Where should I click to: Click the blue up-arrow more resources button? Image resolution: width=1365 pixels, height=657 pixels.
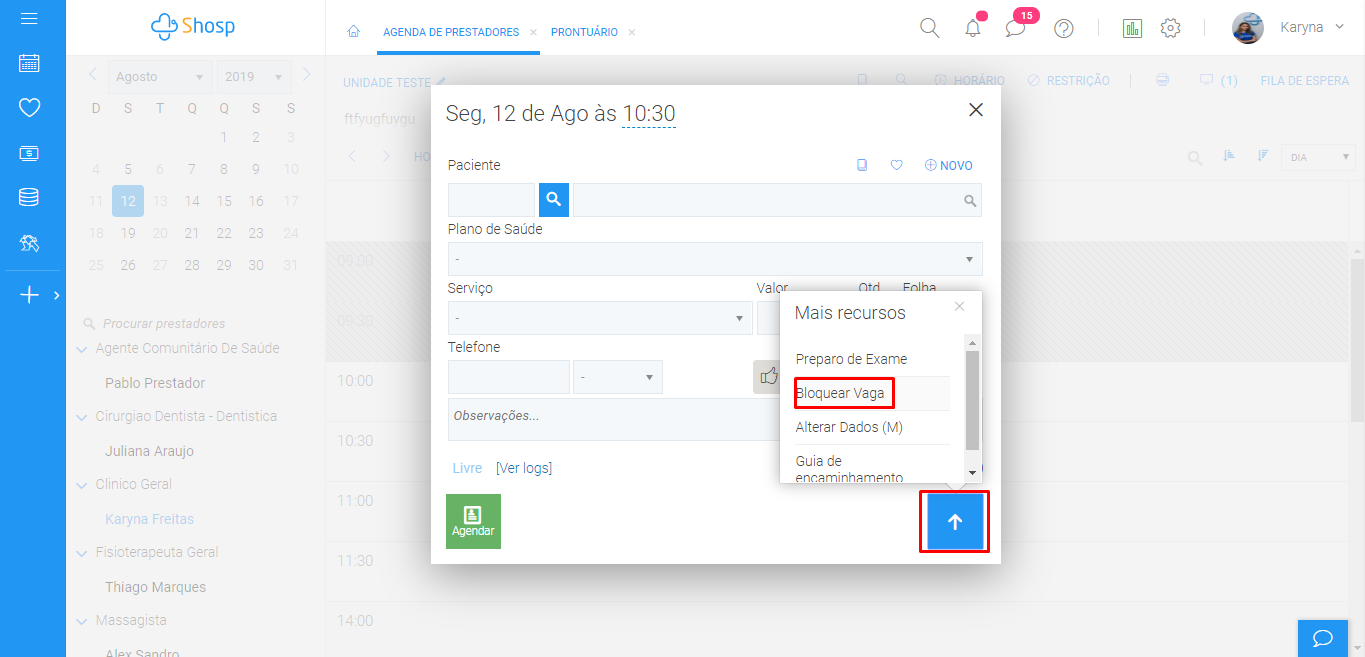tap(955, 521)
